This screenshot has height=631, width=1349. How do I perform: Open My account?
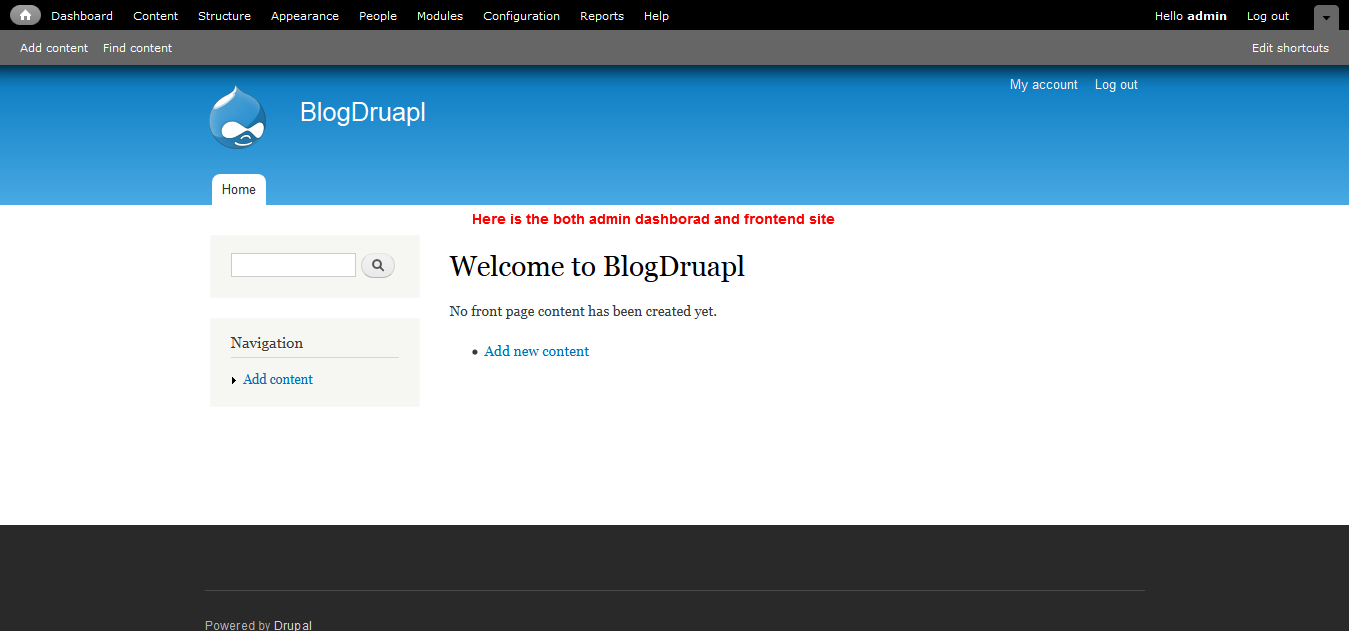[x=1043, y=84]
